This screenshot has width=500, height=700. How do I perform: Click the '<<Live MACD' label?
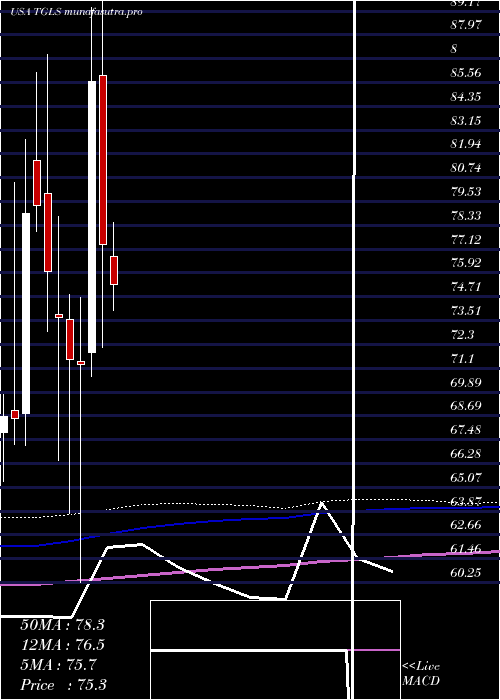click(421, 674)
